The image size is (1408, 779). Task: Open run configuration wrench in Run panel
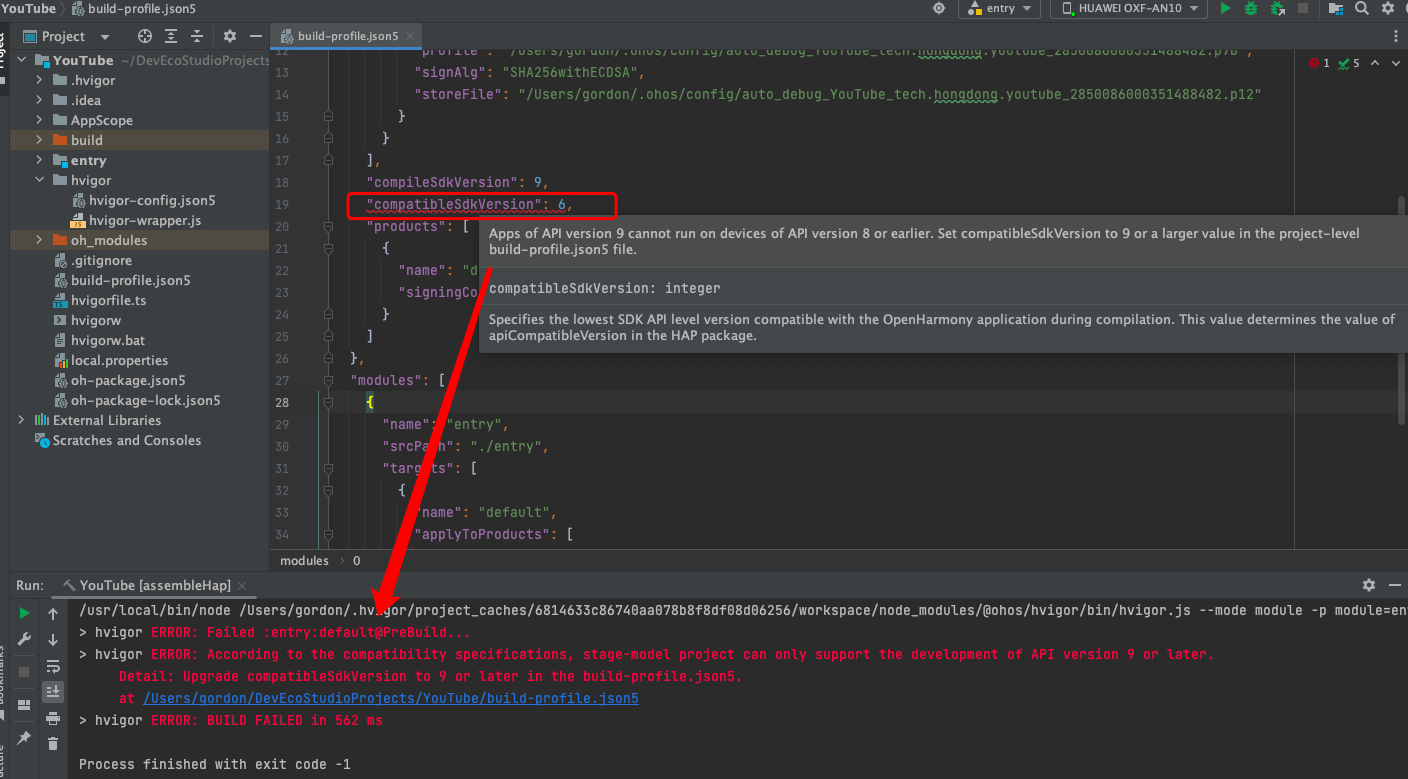[24, 639]
